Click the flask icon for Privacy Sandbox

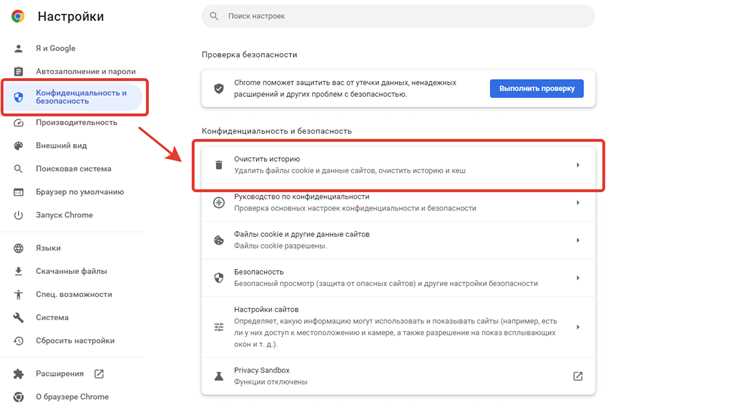(219, 376)
